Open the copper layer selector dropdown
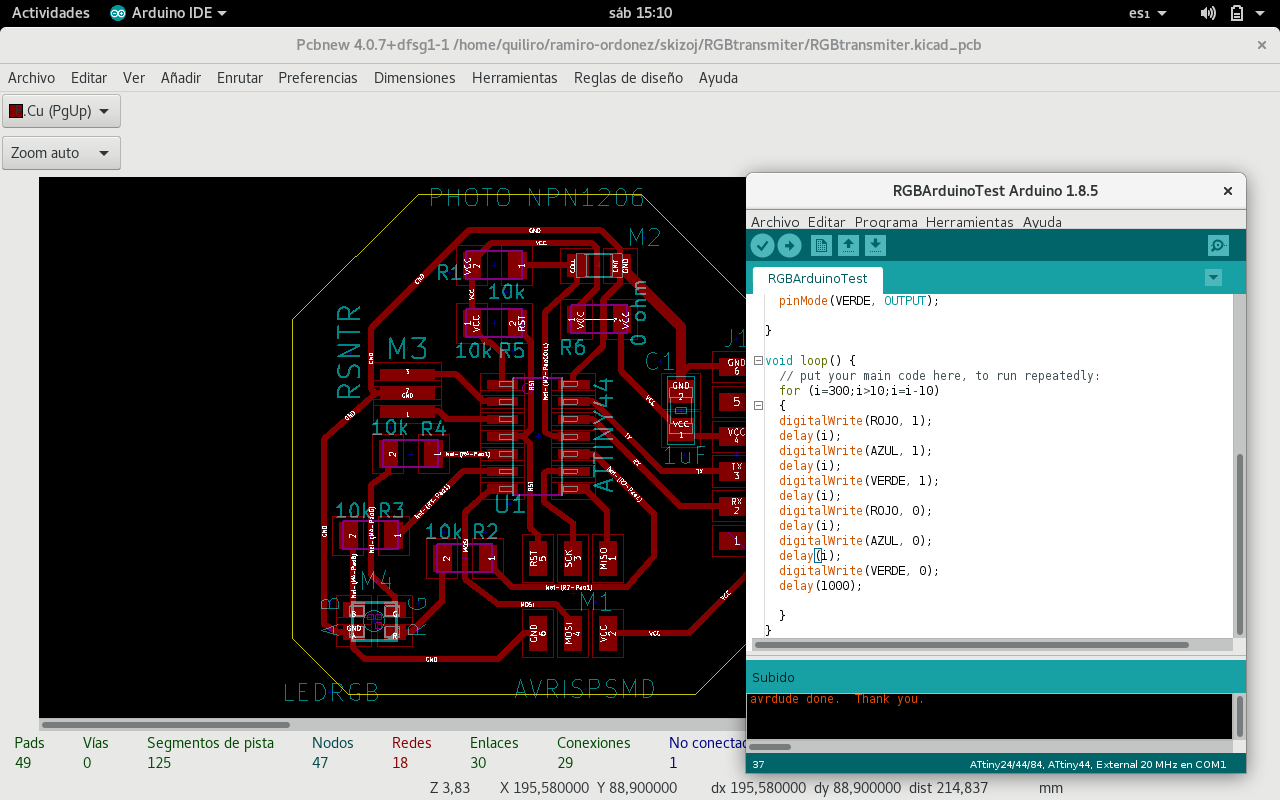Image resolution: width=1280 pixels, height=800 pixels. (x=62, y=111)
